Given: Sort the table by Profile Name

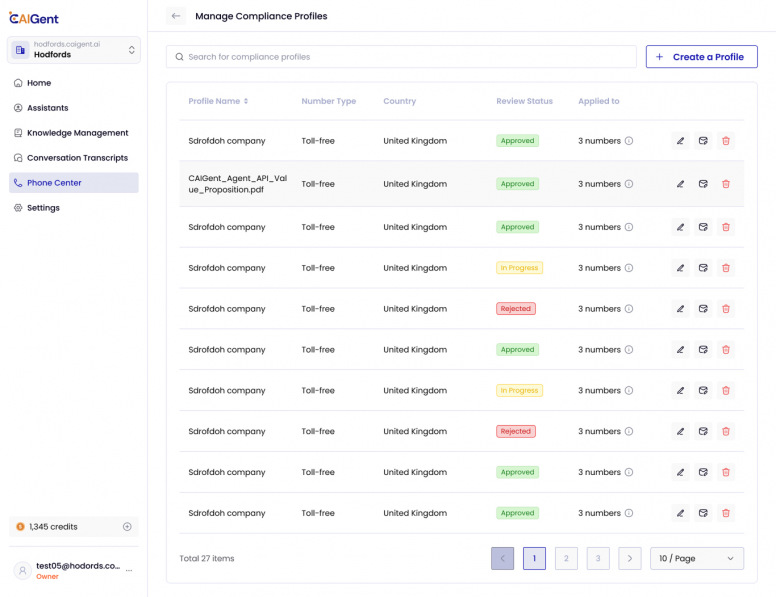Looking at the screenshot, I should point(246,101).
